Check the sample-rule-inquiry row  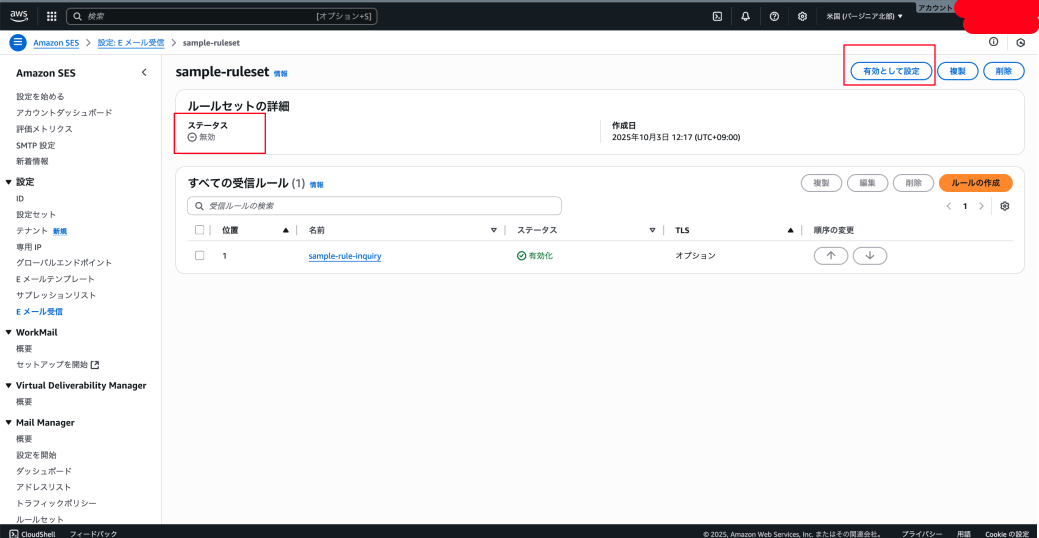tap(199, 255)
